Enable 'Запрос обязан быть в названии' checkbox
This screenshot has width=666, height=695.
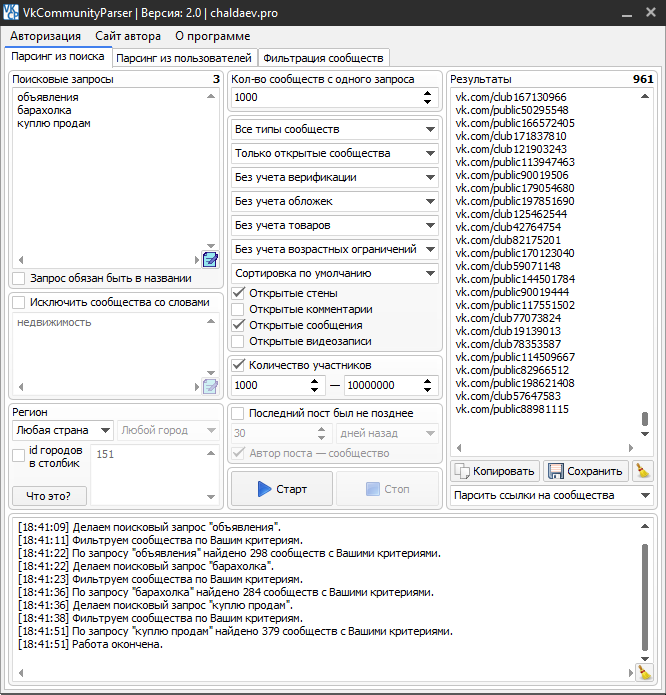19,278
